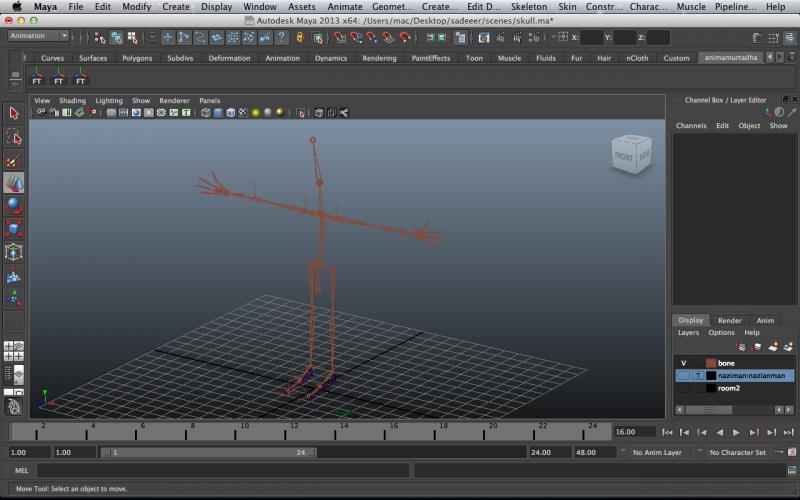Pick the Paint Selection tool
The image size is (800, 500).
[x=14, y=160]
